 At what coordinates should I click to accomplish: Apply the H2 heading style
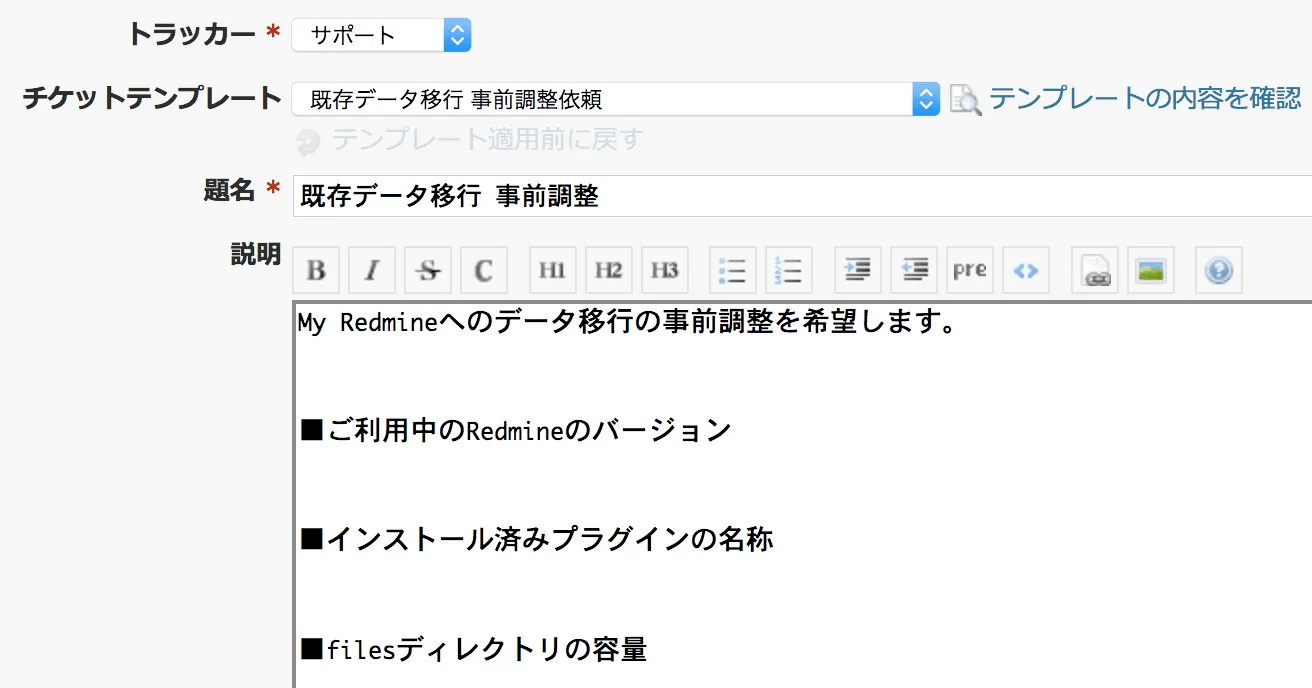click(x=608, y=270)
